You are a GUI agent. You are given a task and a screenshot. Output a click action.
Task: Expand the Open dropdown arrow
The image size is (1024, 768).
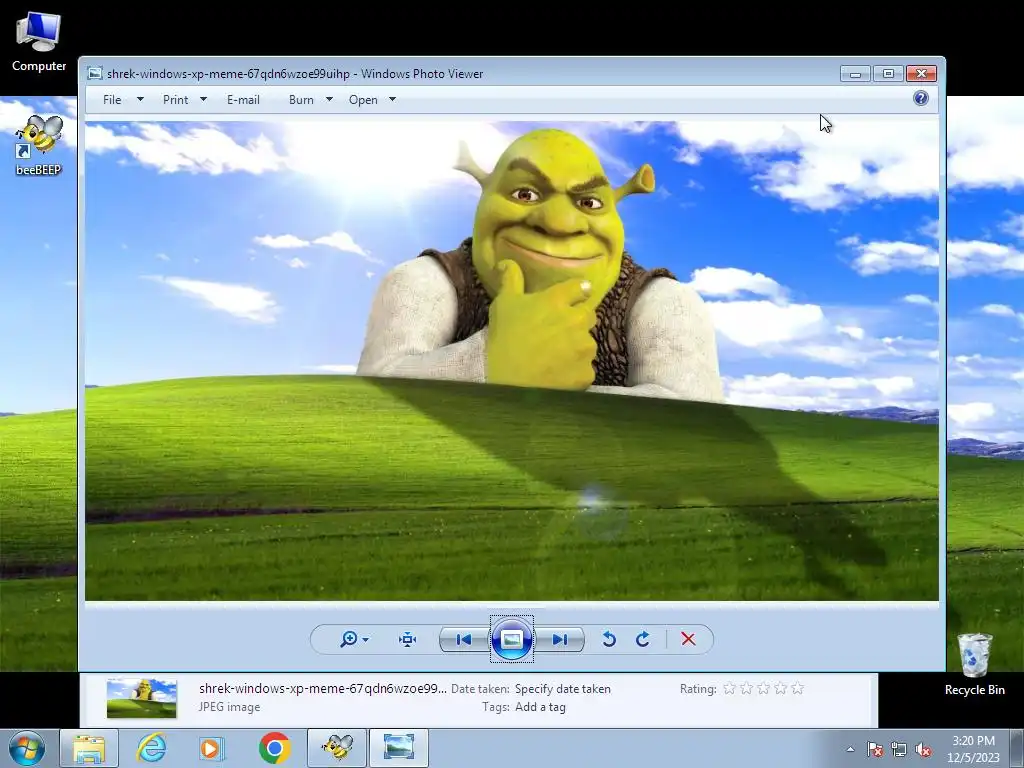392,99
